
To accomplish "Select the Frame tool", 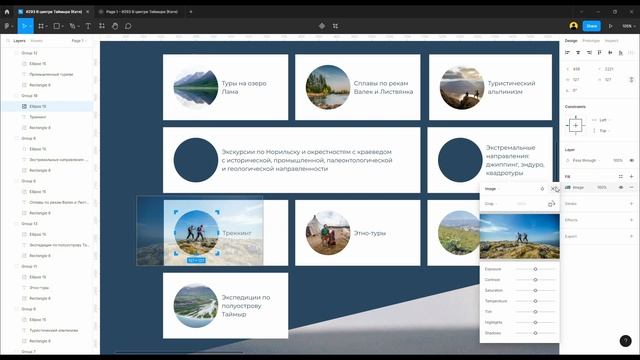I will point(41,26).
